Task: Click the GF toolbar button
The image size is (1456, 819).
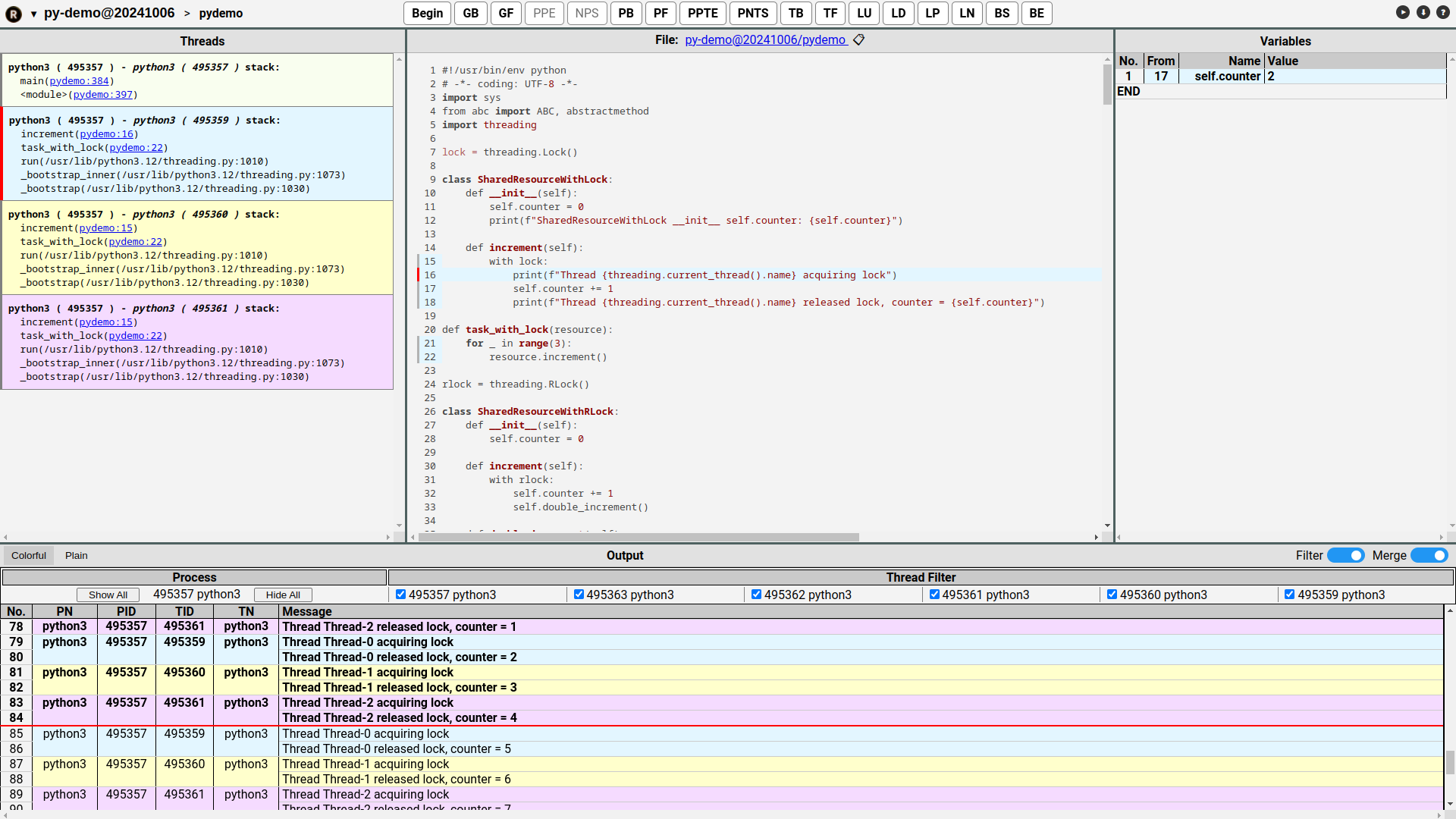Action: 507,13
